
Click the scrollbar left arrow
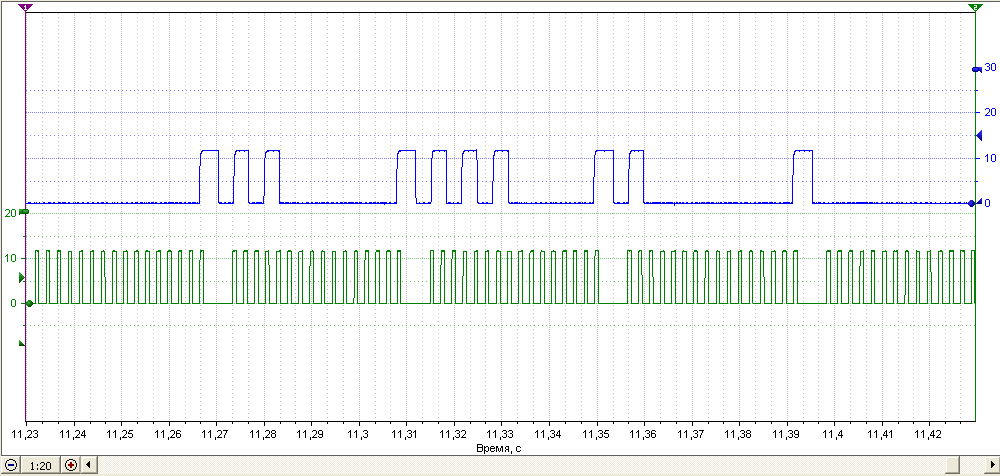coord(89,465)
